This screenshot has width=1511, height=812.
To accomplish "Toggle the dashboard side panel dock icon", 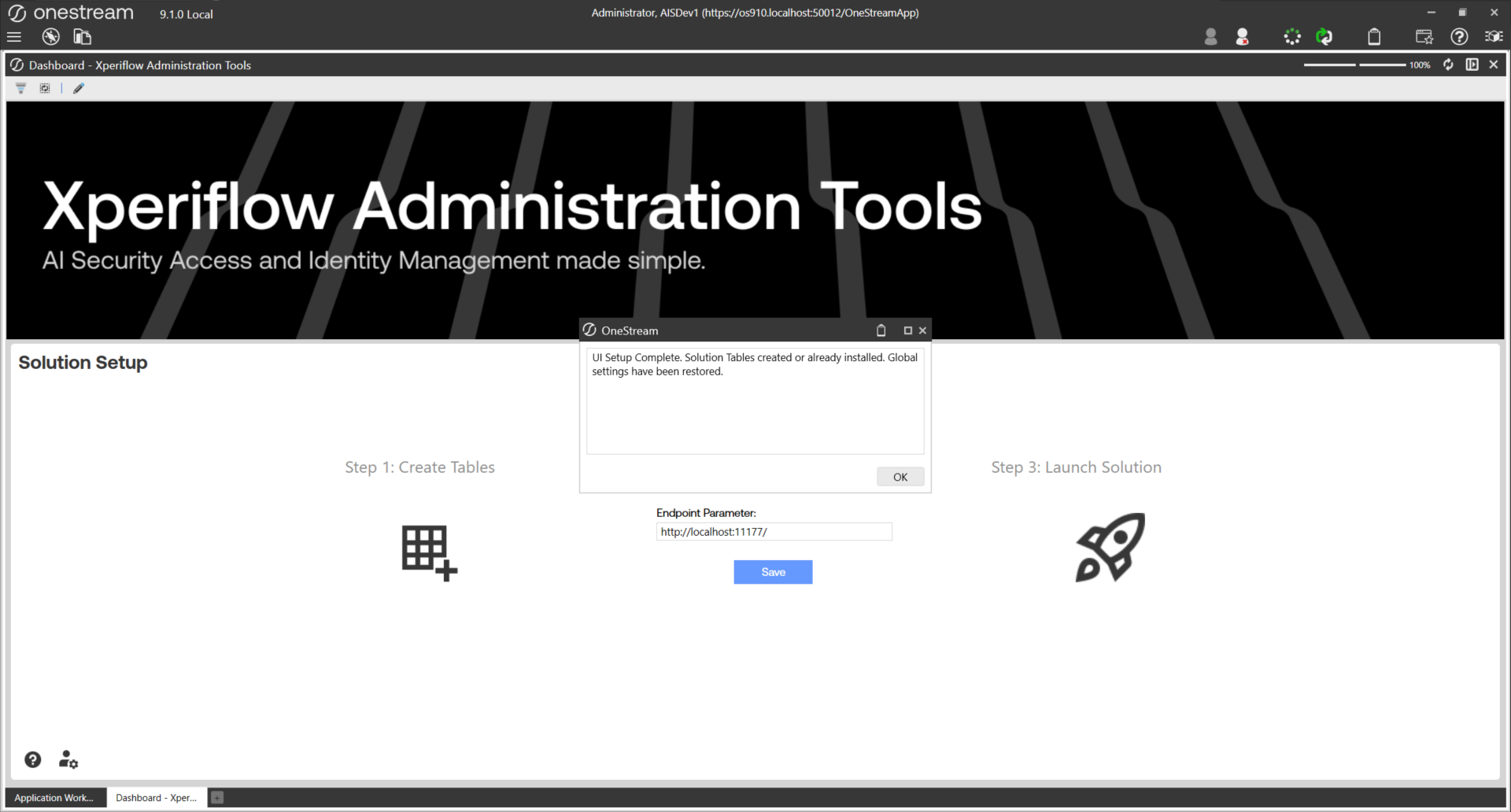I will (1472, 65).
